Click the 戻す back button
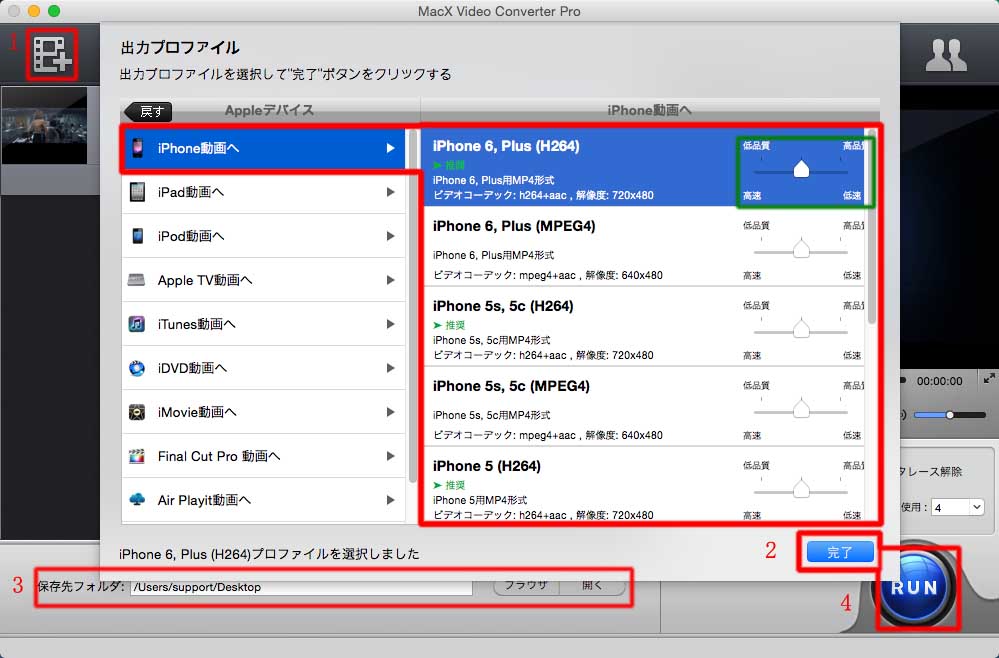This screenshot has width=999, height=658. (x=148, y=111)
